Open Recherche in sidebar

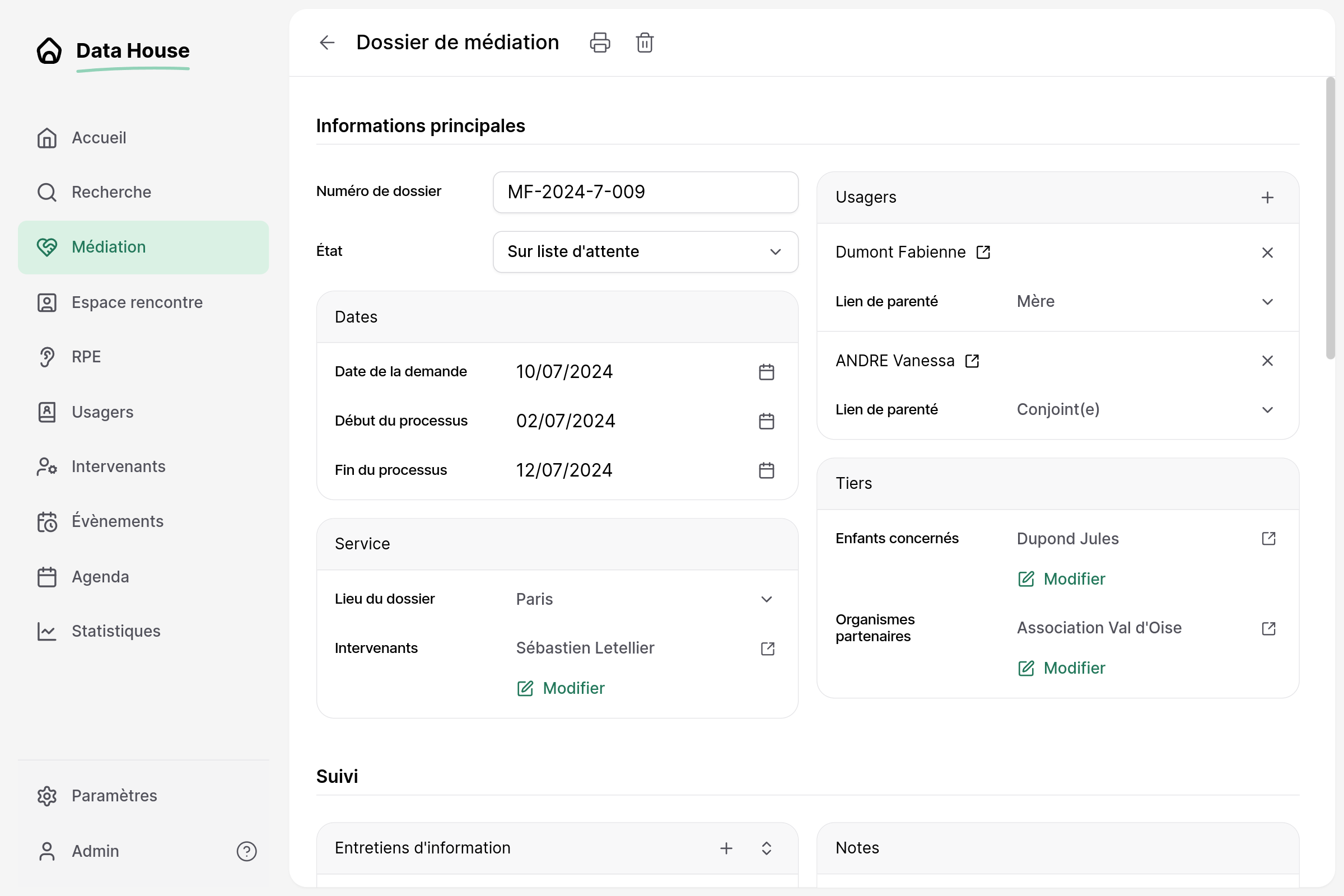(x=143, y=192)
